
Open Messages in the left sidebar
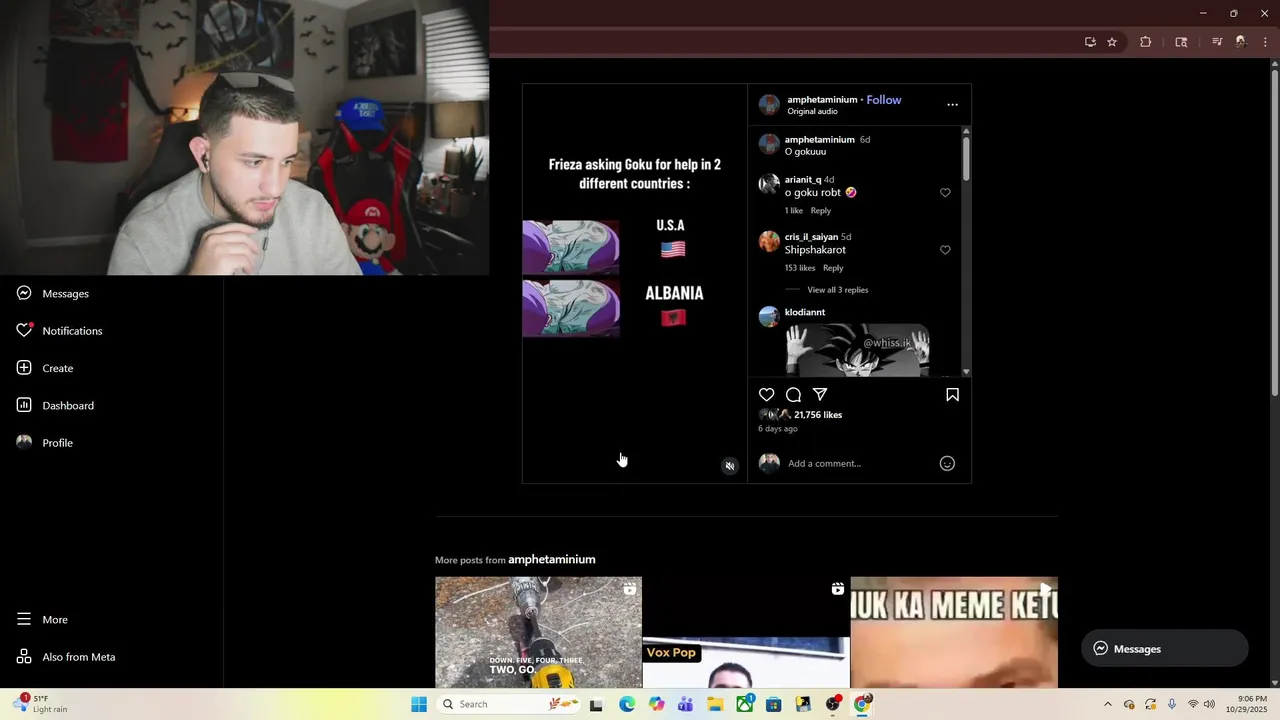click(66, 293)
